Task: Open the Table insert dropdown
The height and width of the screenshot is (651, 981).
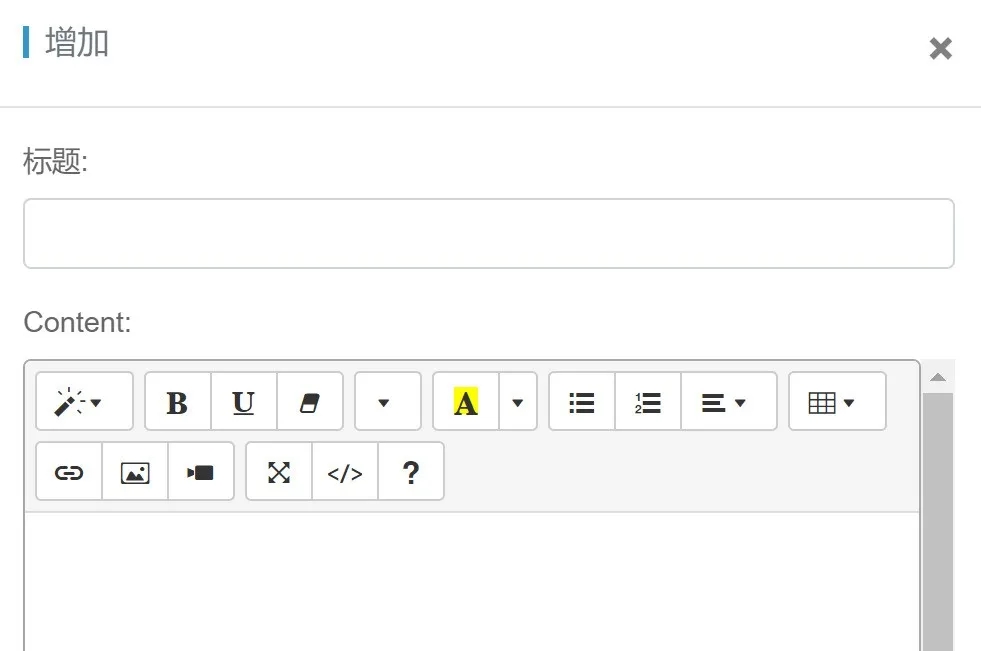Action: click(x=836, y=402)
